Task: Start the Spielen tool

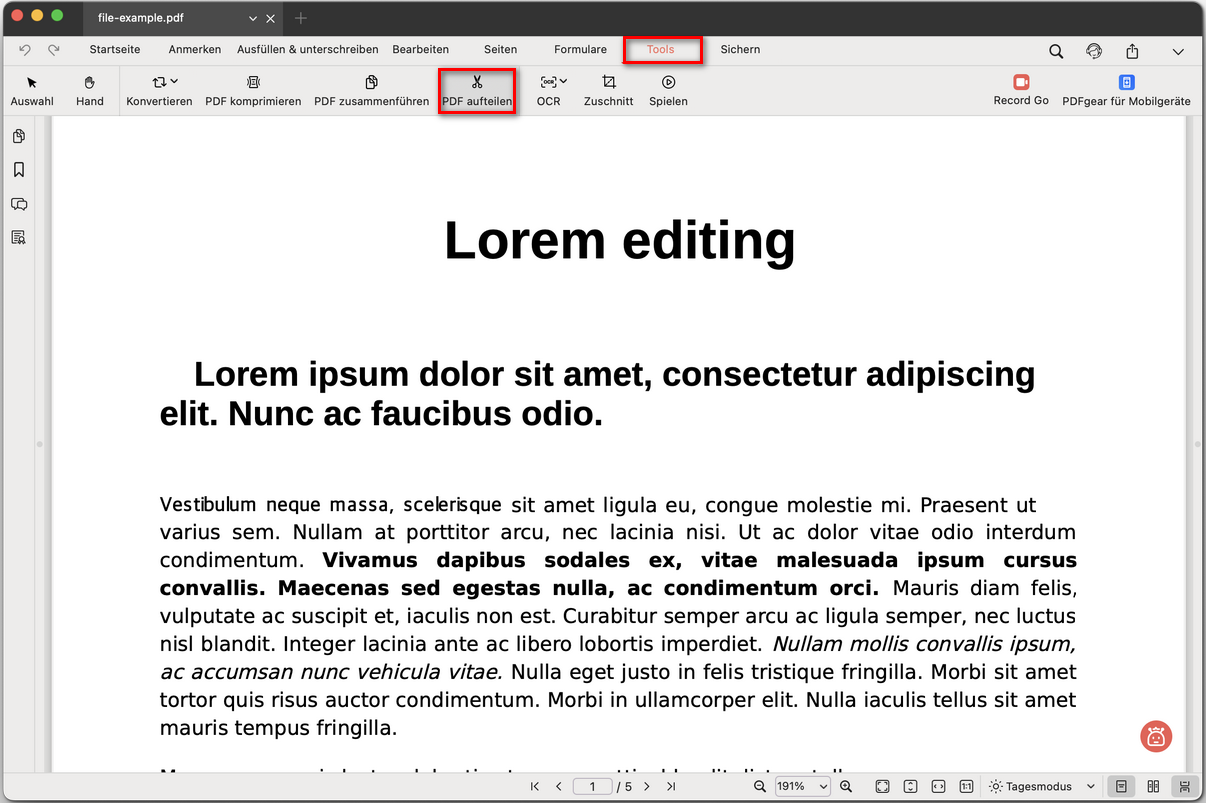Action: point(668,90)
